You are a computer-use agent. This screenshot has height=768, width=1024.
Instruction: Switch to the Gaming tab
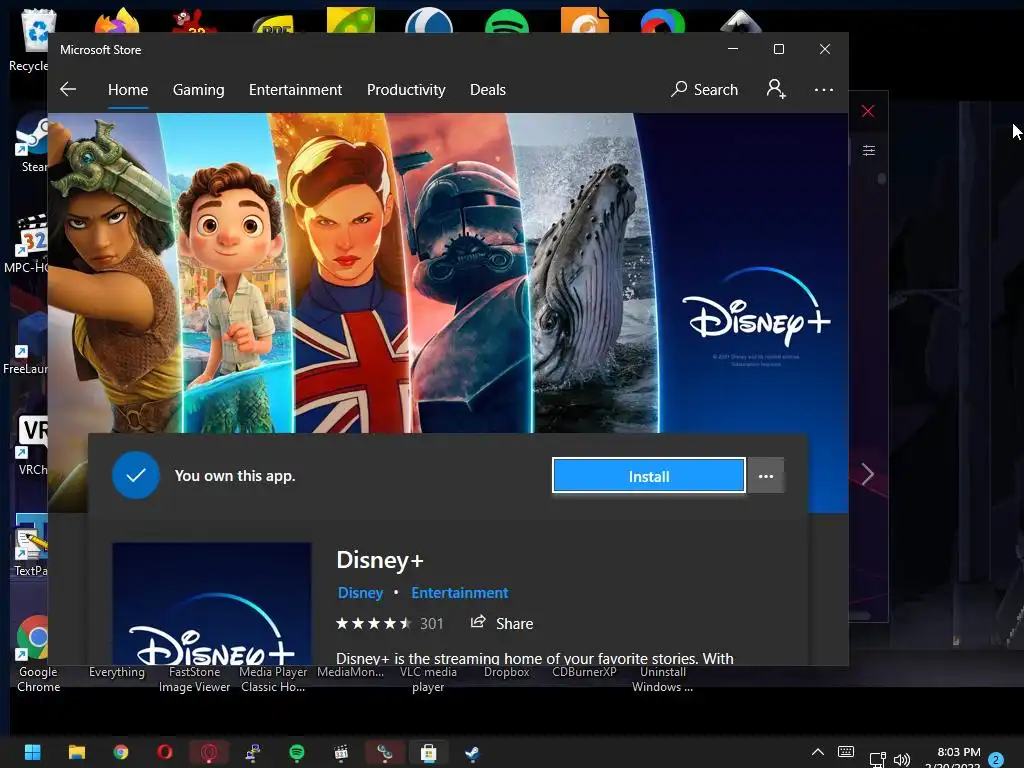[x=199, y=89]
